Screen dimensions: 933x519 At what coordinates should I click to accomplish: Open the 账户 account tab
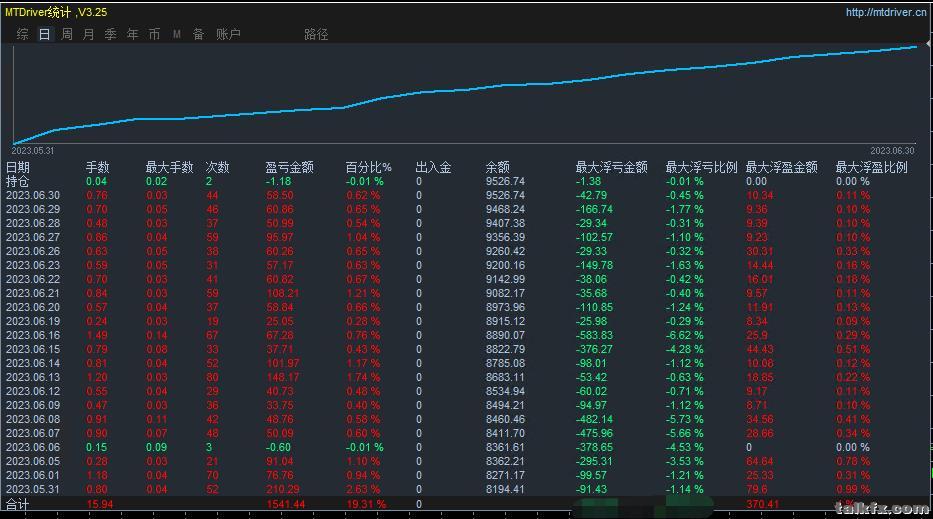[228, 35]
